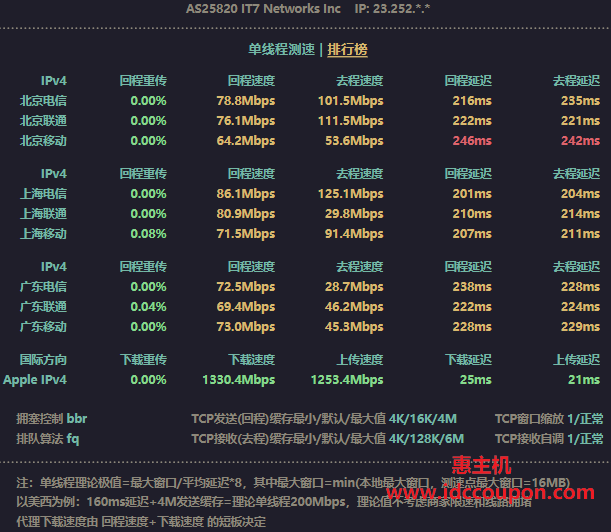Screen dimensions: 611x532
Task: Click the 北京移动 row label
Action: [x=43, y=141]
